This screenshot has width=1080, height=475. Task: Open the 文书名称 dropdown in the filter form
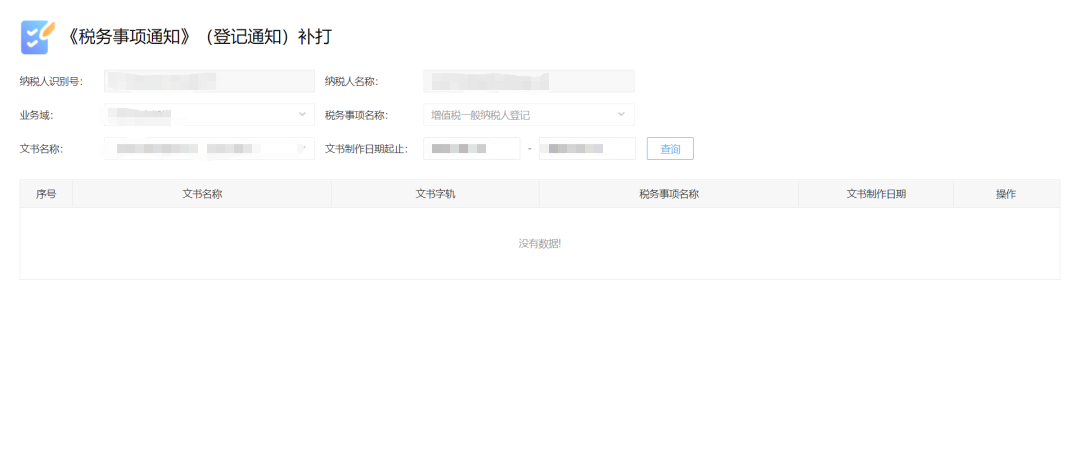209,149
